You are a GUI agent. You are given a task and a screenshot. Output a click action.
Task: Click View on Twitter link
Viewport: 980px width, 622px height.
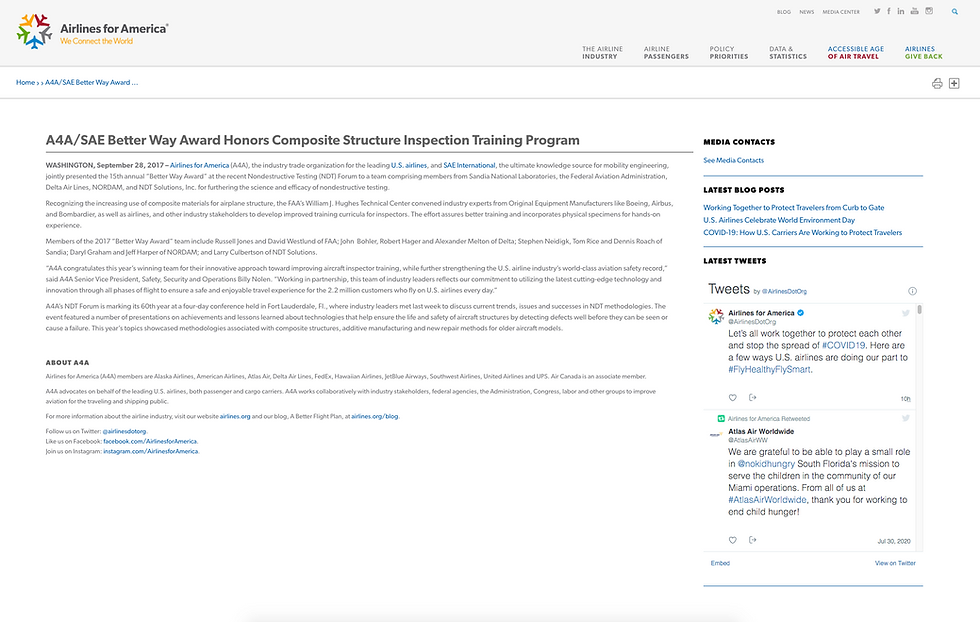[895, 563]
